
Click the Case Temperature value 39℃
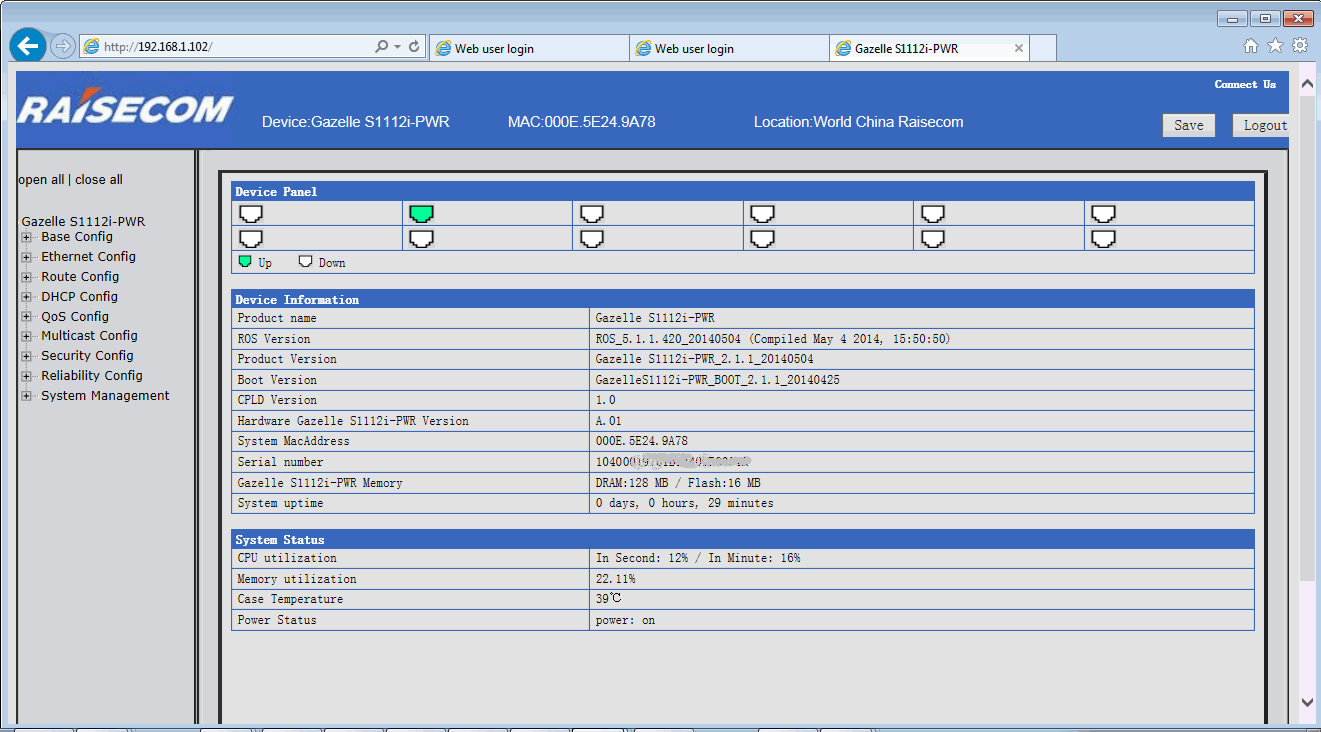point(609,599)
